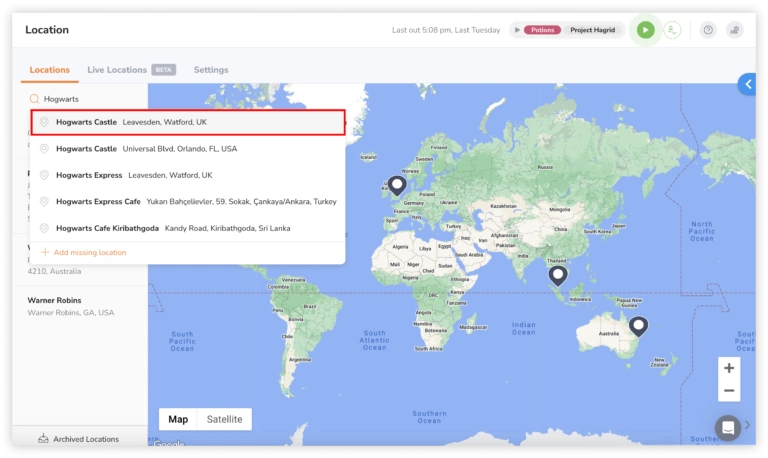This screenshot has height=458, width=768.
Task: Click the BETA badge on Live Locations
Action: (164, 70)
